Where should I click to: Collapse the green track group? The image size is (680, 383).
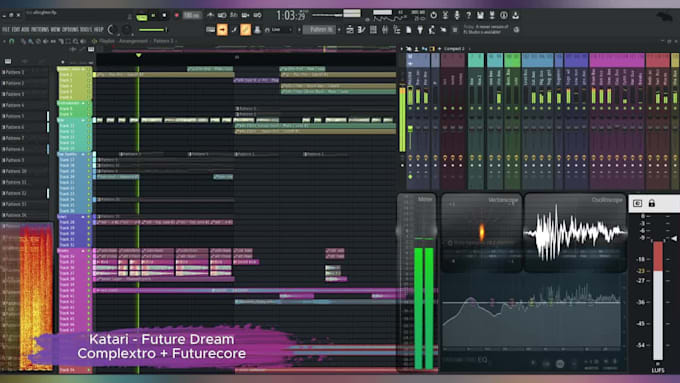(84, 103)
